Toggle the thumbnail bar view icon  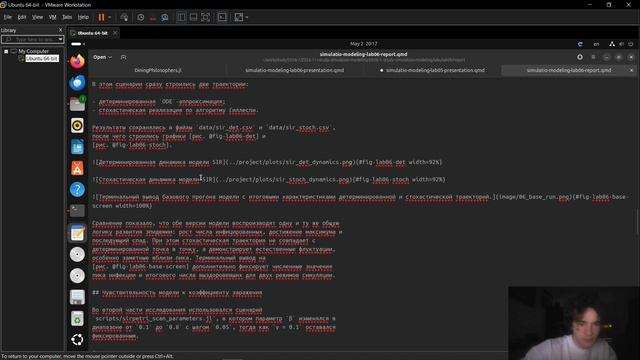(x=193, y=17)
